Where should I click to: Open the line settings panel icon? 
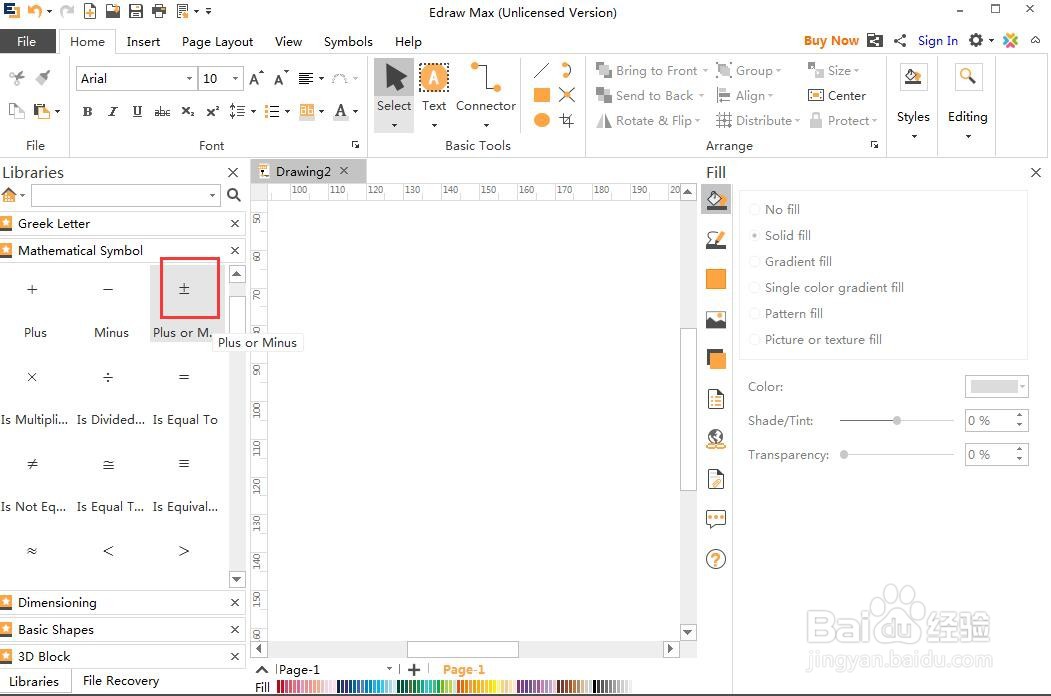[716, 239]
